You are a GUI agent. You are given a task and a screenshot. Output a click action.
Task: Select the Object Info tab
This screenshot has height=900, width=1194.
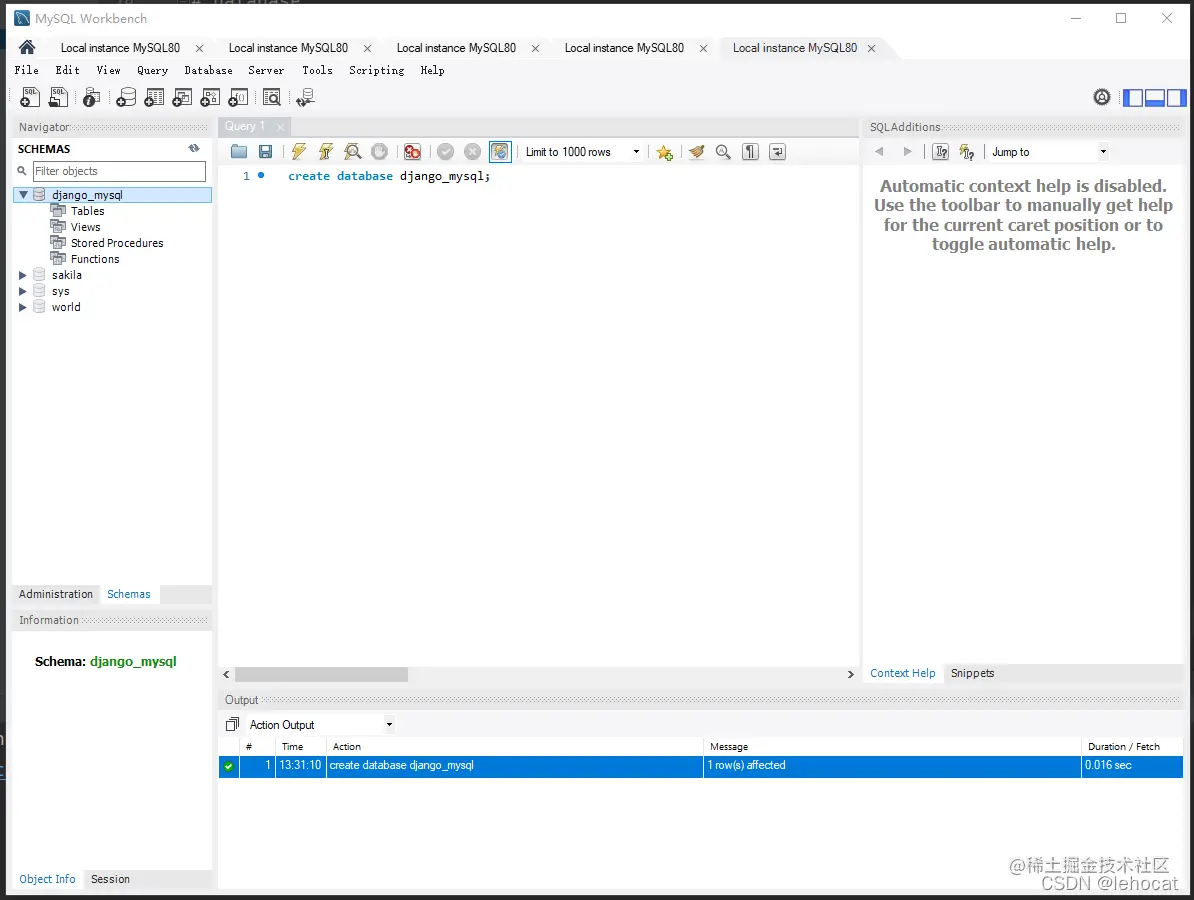[x=47, y=879]
